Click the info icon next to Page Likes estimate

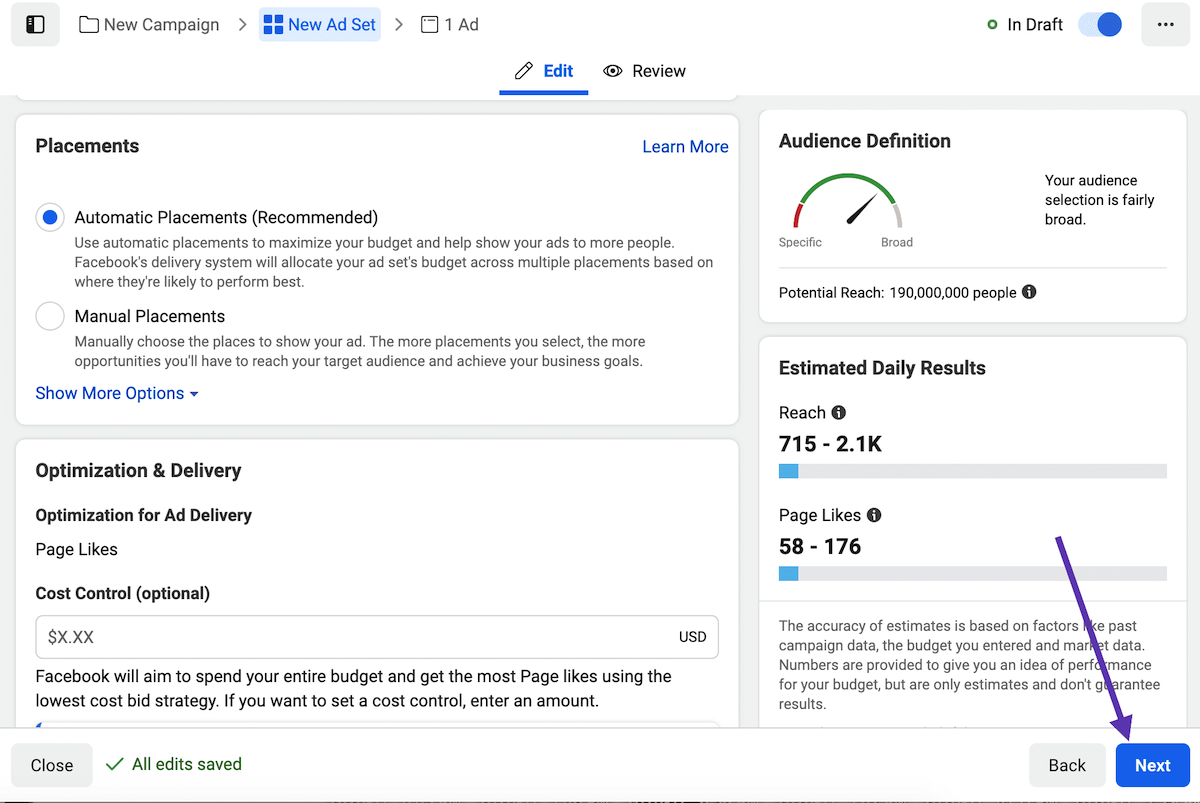[x=873, y=515]
